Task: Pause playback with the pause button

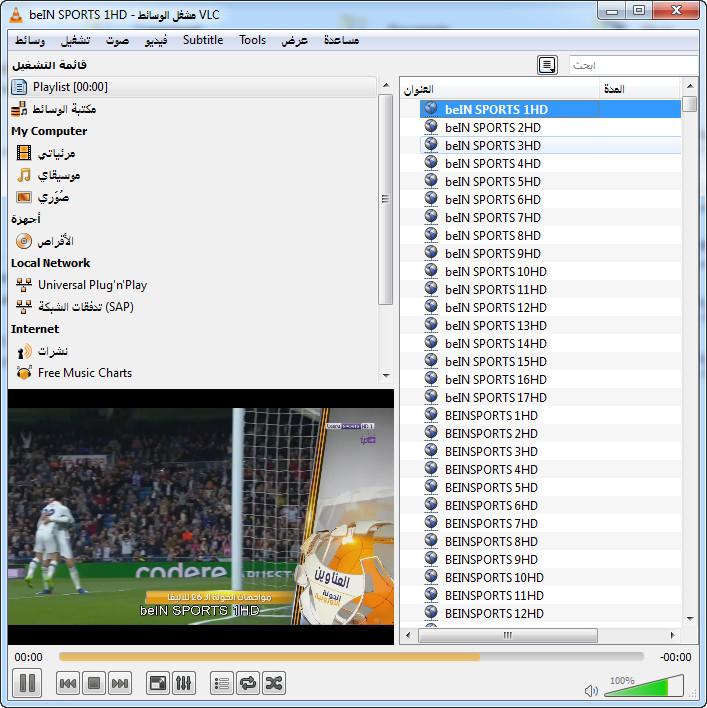Action: [27, 683]
